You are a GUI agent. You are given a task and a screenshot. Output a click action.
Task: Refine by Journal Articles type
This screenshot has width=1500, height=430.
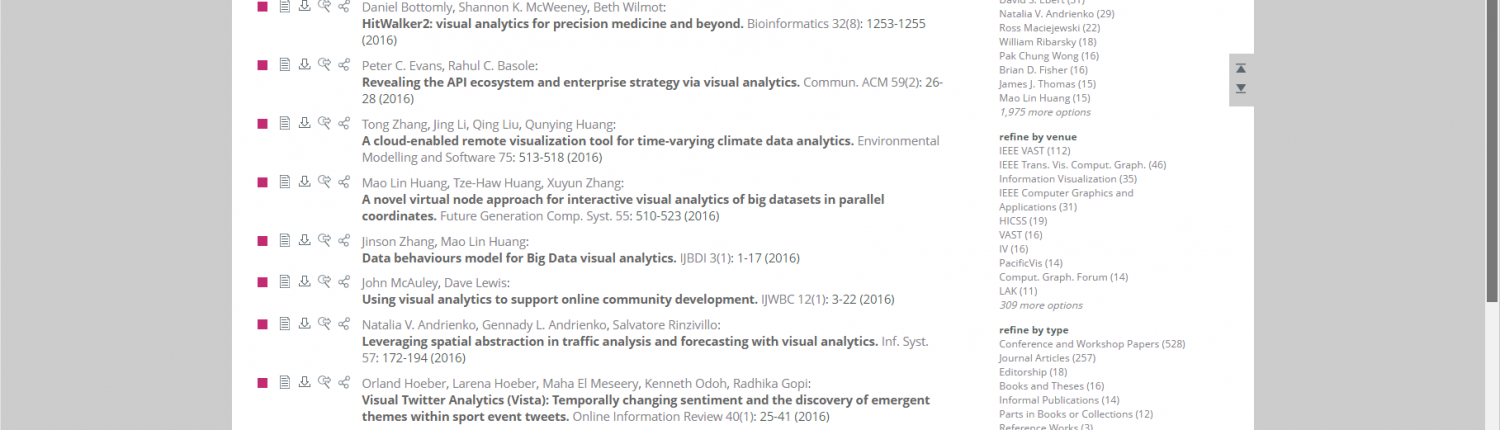(1047, 358)
